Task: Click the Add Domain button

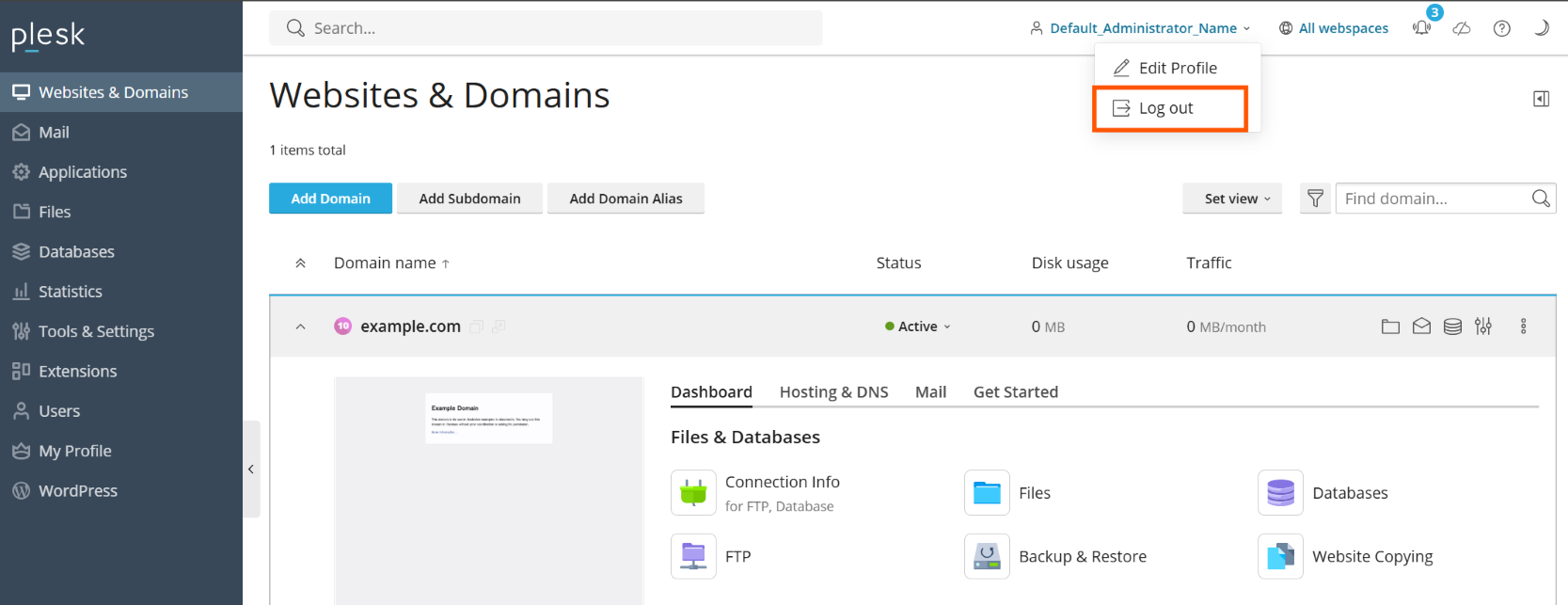Action: tap(330, 199)
